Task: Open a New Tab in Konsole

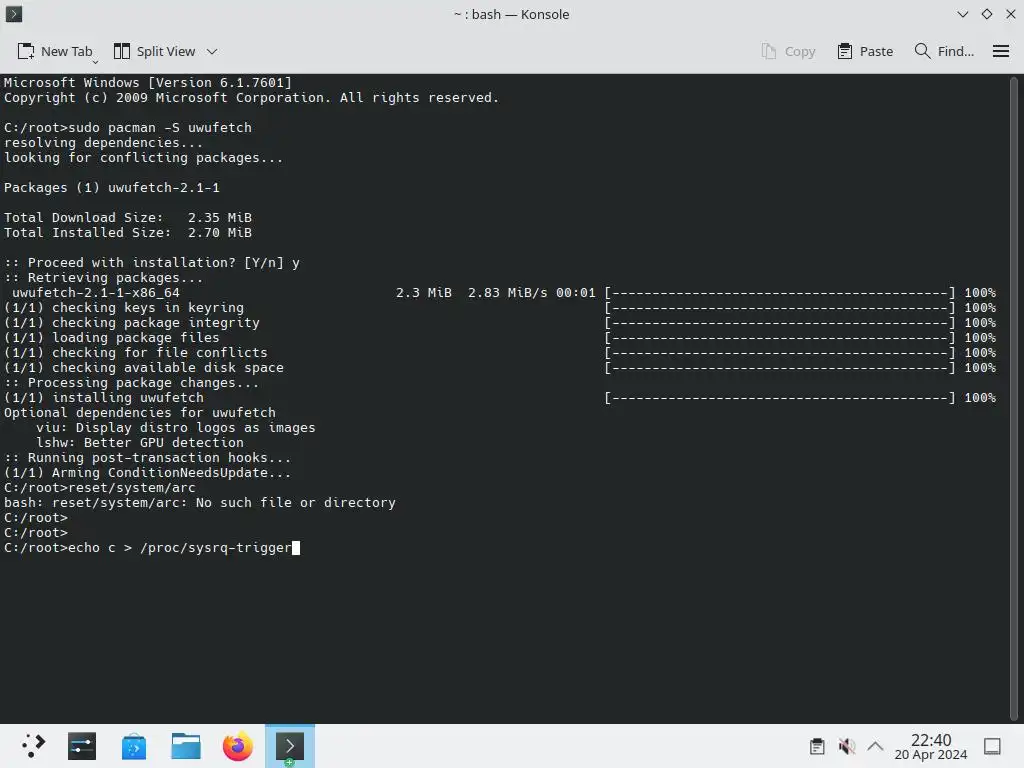Action: [55, 52]
